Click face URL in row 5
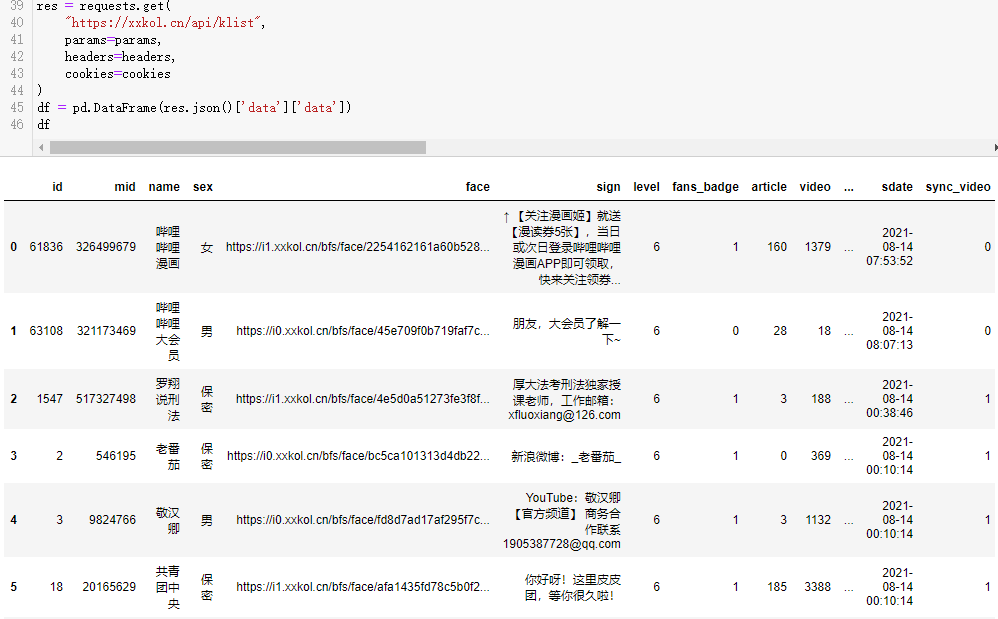The image size is (998, 619). pos(363,587)
